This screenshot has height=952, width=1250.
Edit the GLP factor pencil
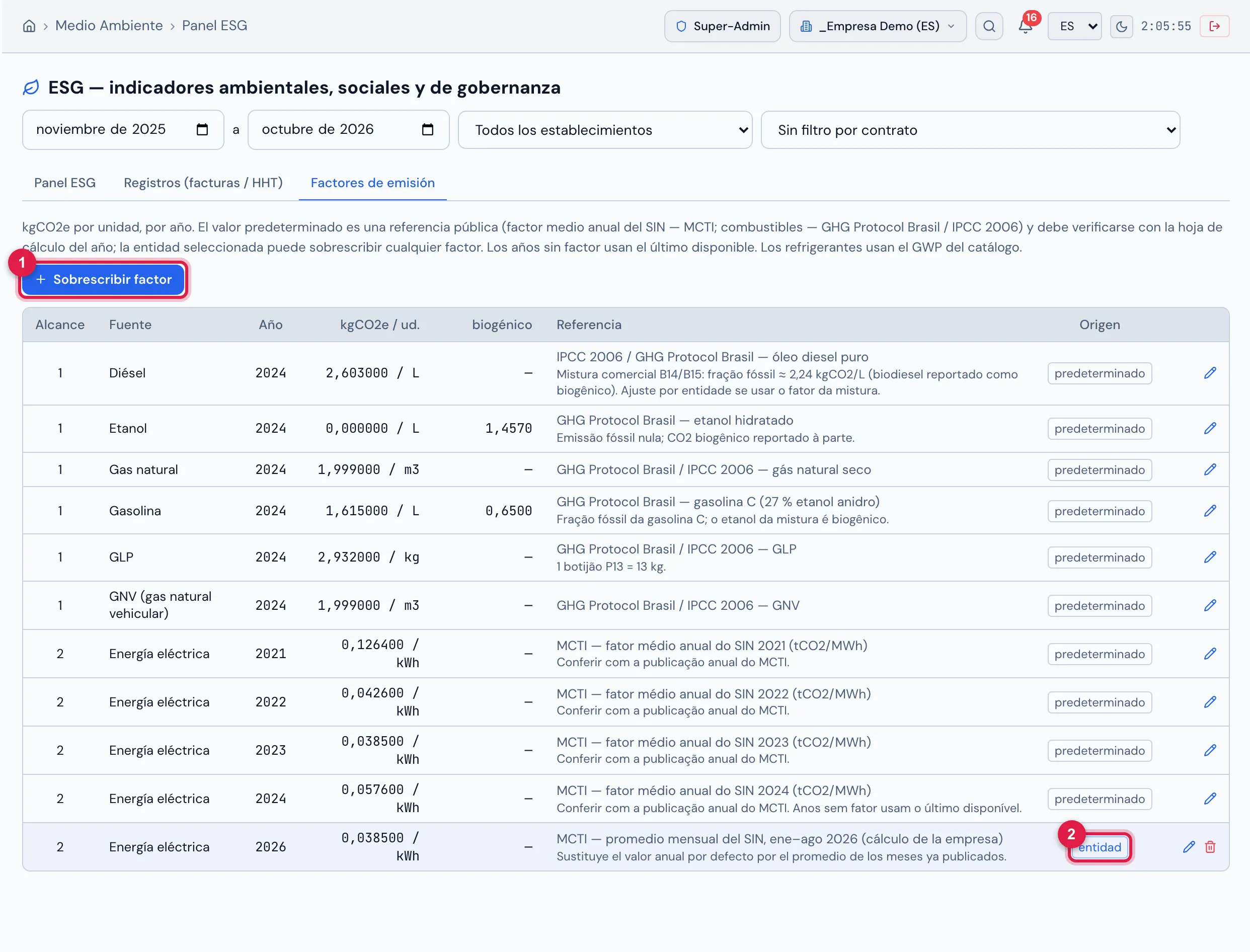click(1210, 558)
